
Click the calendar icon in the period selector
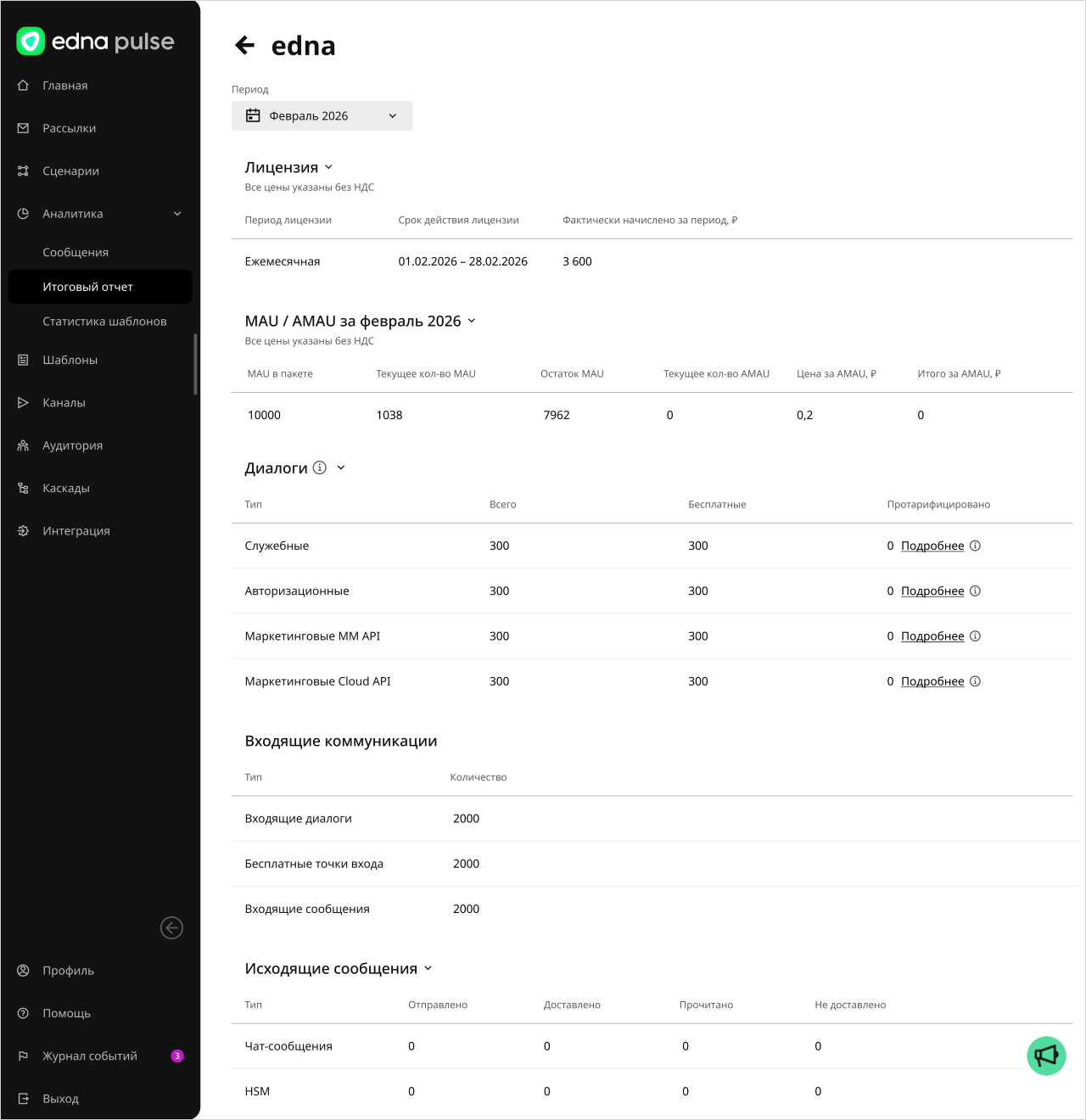pos(253,116)
